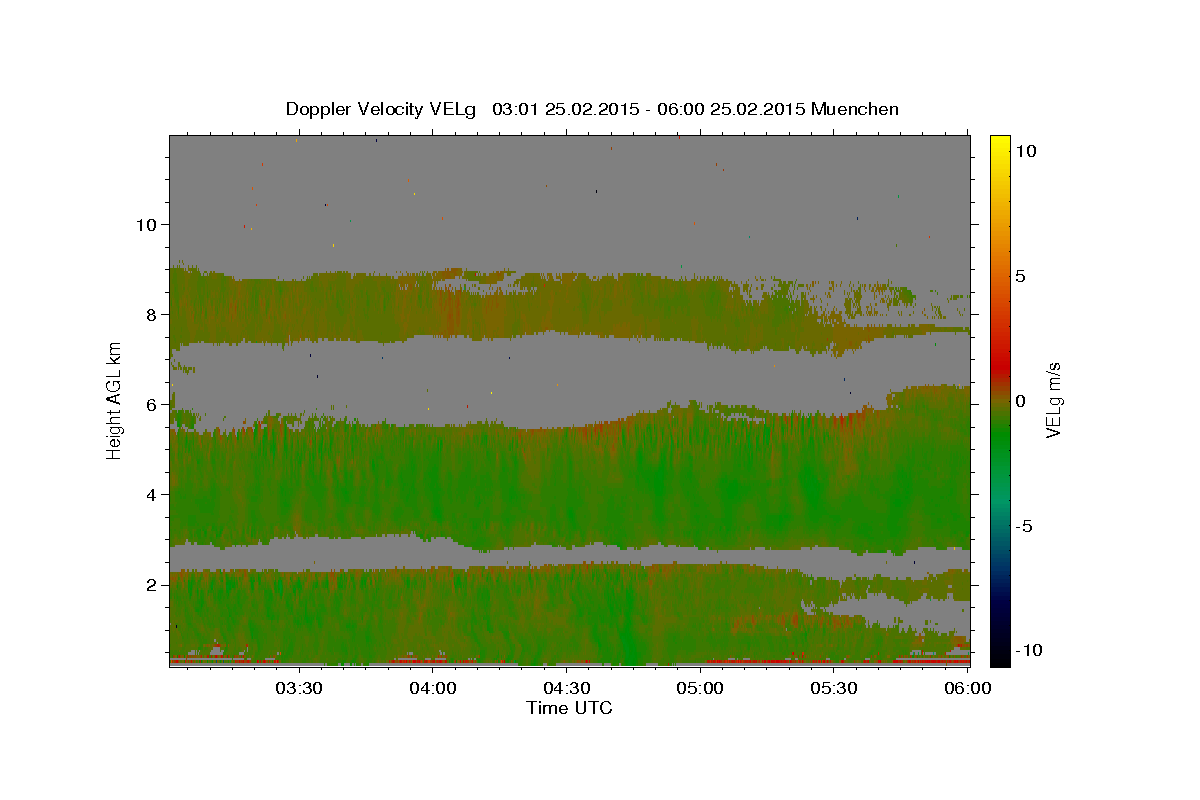Click the '03:30' time tick label
This screenshot has width=1200, height=800.
[x=299, y=689]
